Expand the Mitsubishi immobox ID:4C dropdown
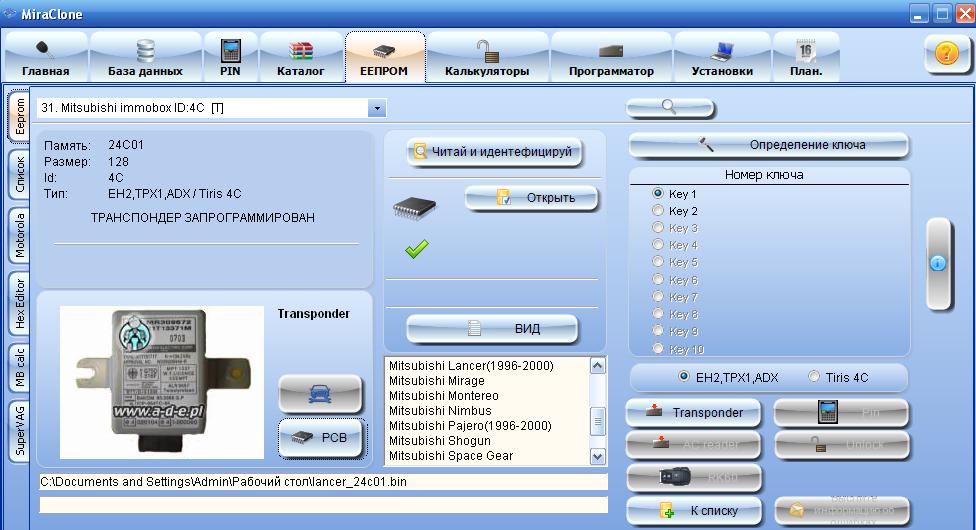The height and width of the screenshot is (530, 976). [x=377, y=108]
